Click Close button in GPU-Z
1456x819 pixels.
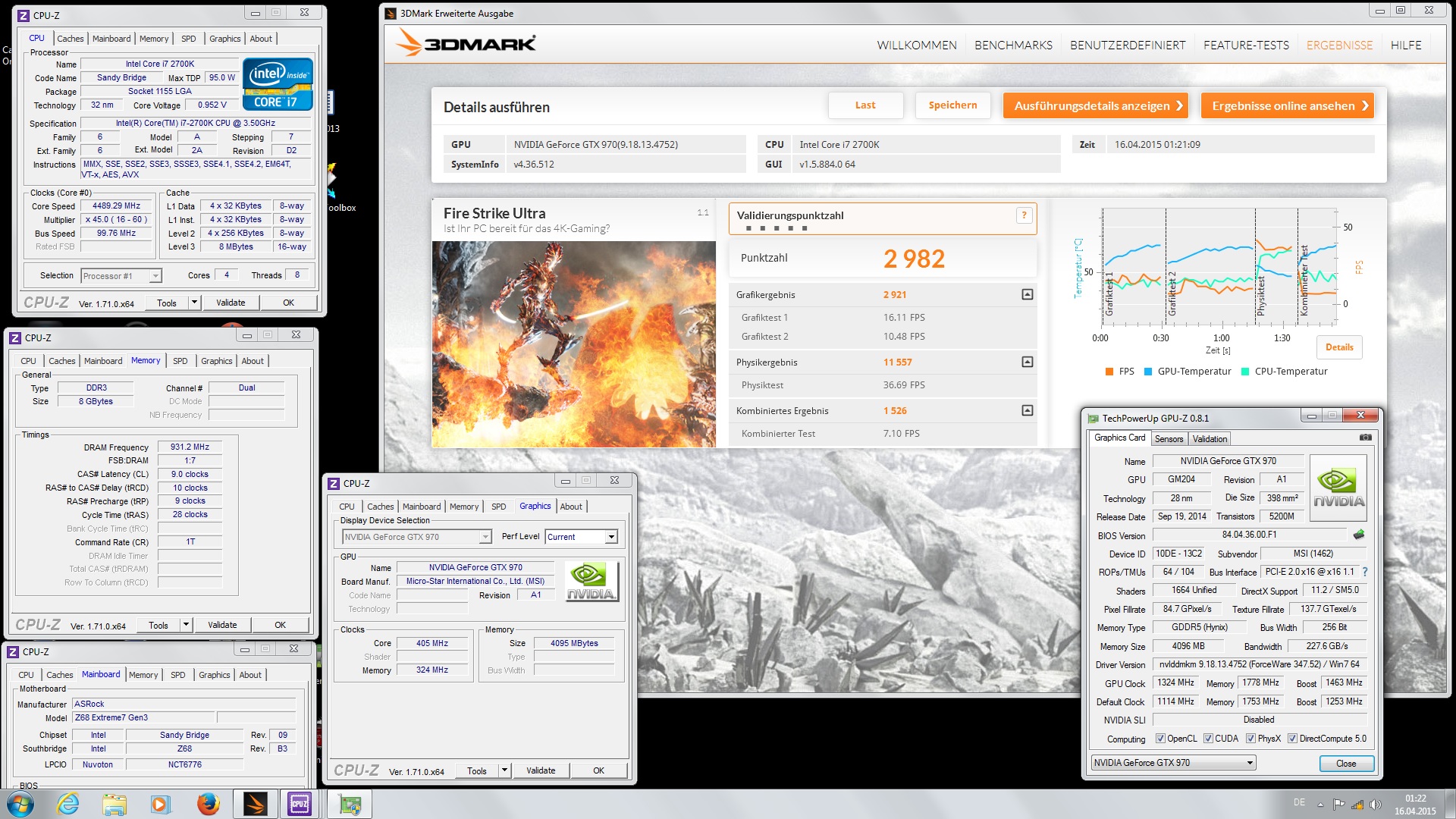[1346, 763]
